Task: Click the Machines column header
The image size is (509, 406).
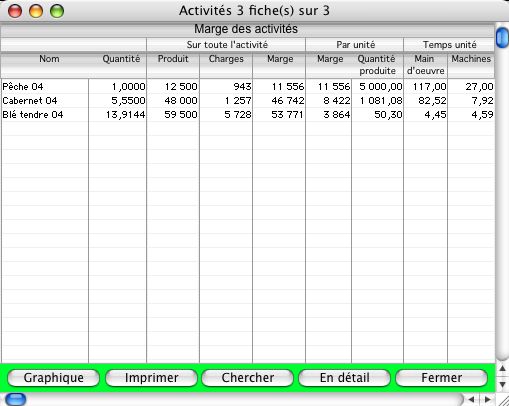Action: (x=471, y=59)
